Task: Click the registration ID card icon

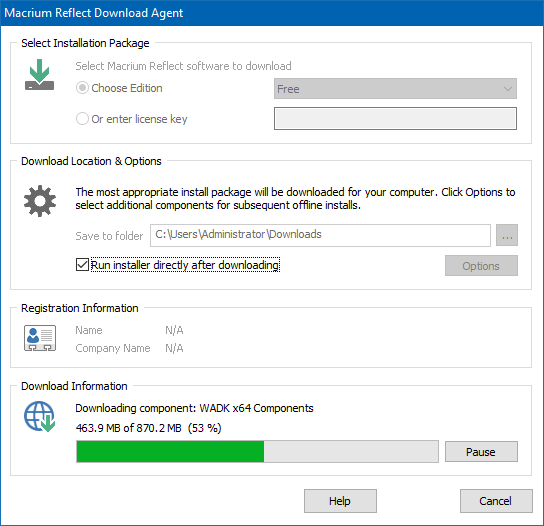Action: coord(40,338)
